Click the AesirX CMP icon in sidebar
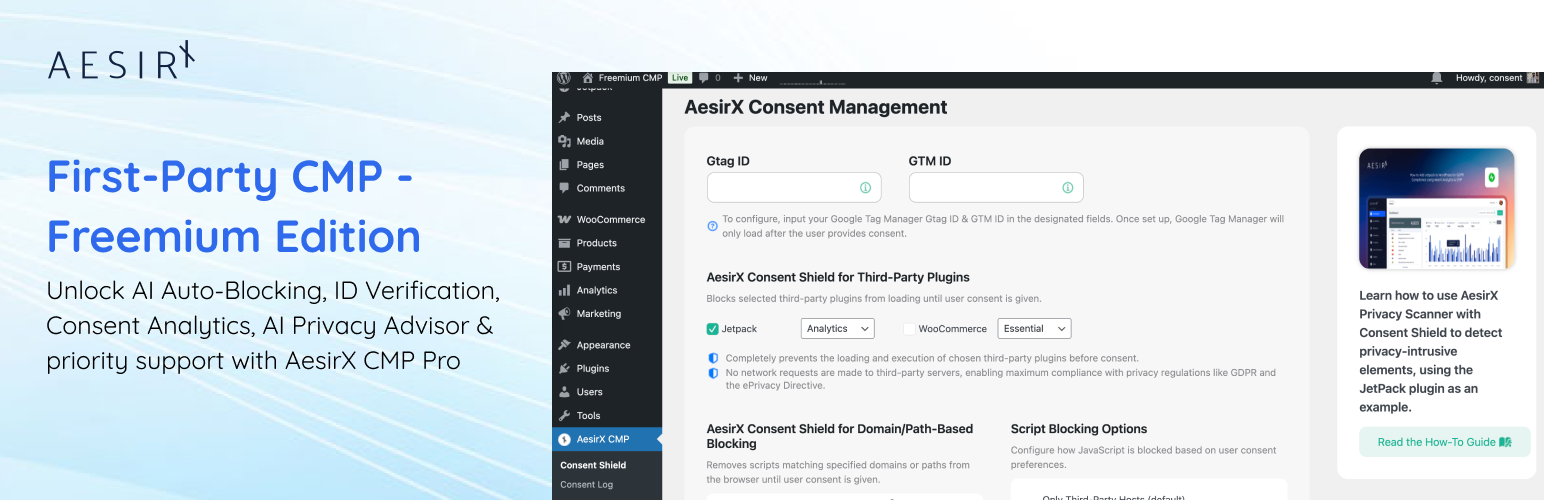The image size is (1544, 500). pos(564,439)
